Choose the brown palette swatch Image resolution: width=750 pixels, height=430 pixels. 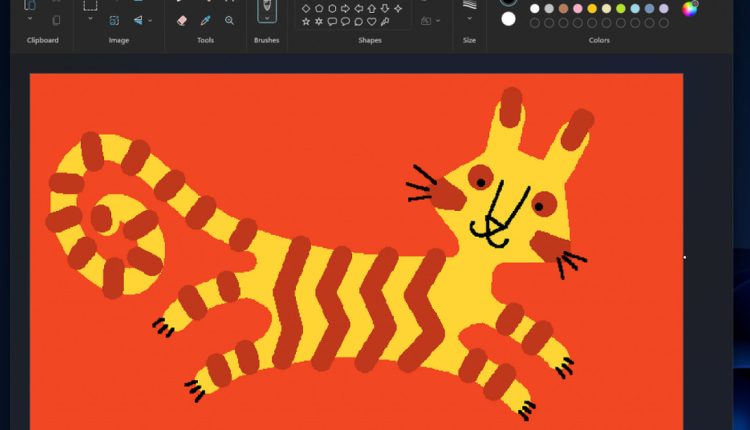[x=563, y=9]
